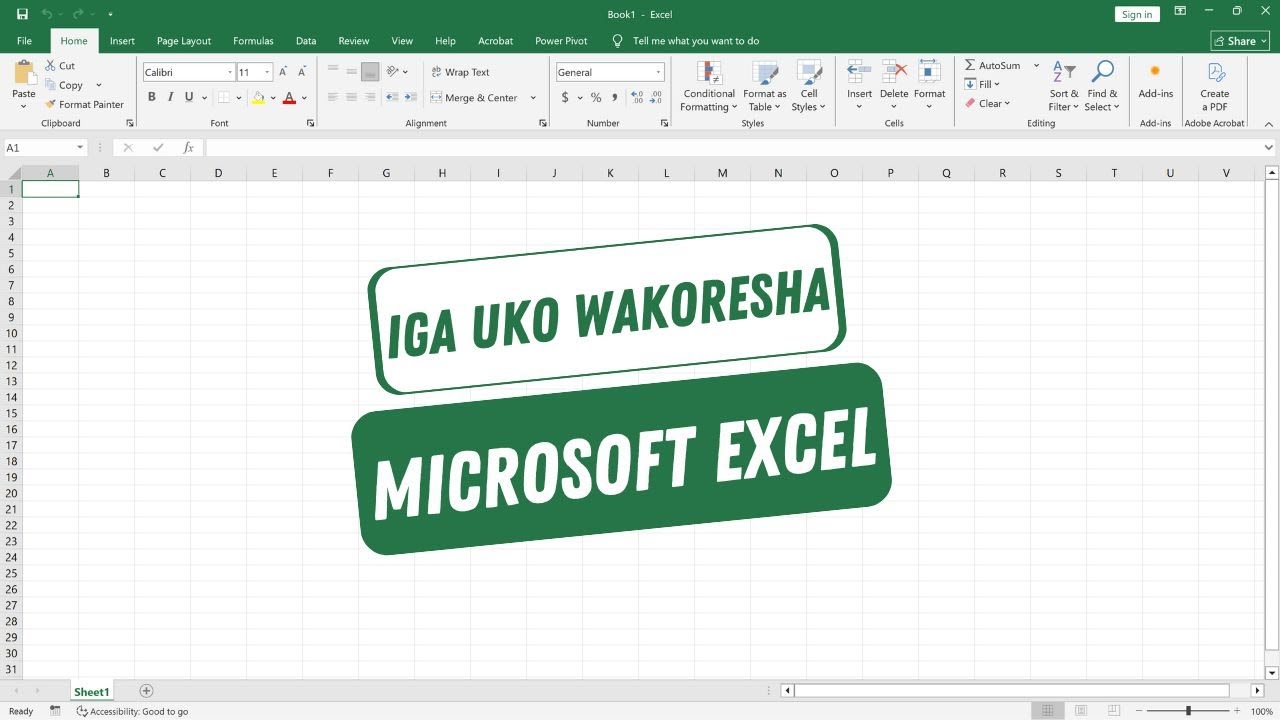Open Conditional Formatting in the Styles group

pos(709,86)
